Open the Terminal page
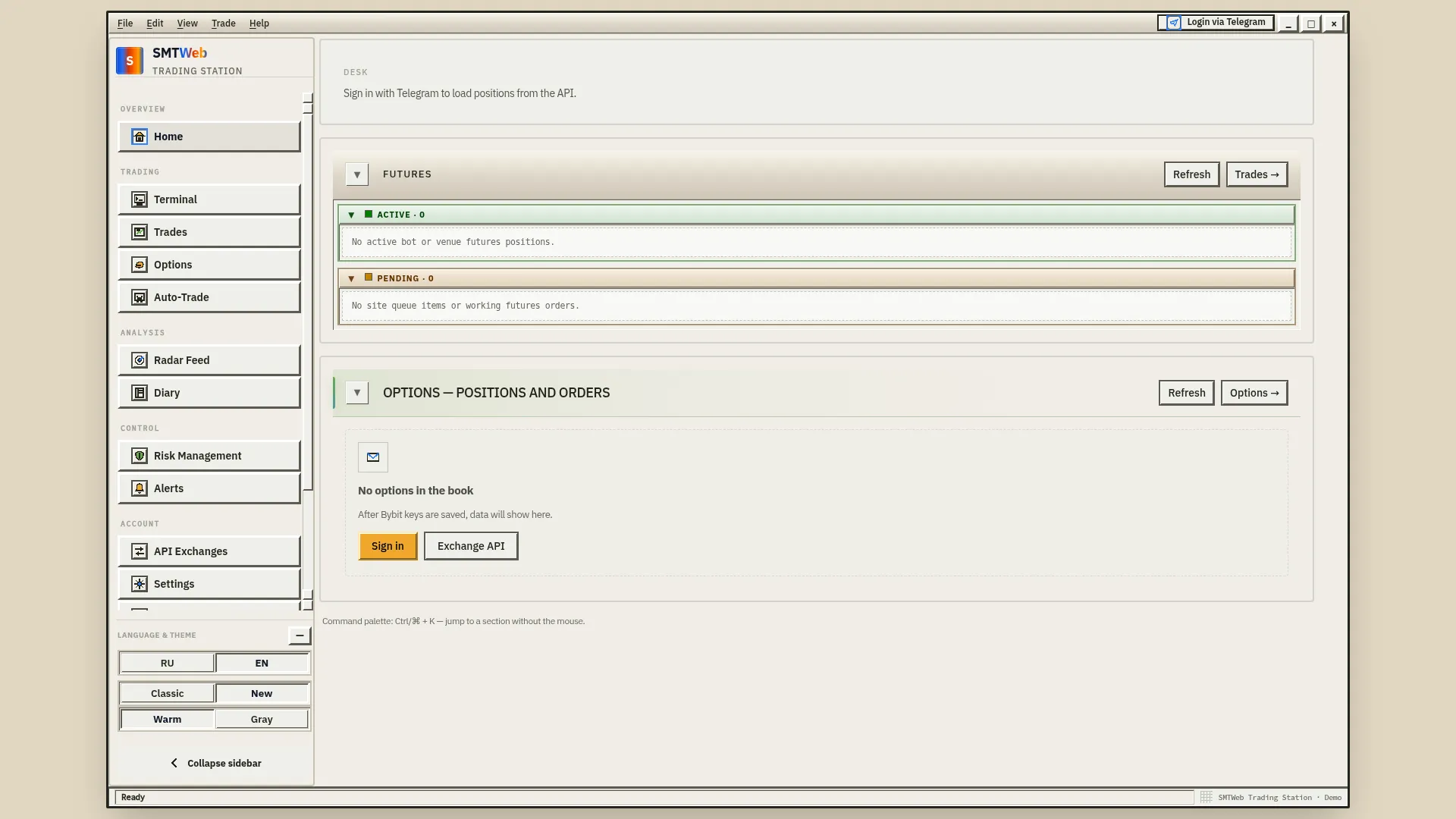 [209, 199]
